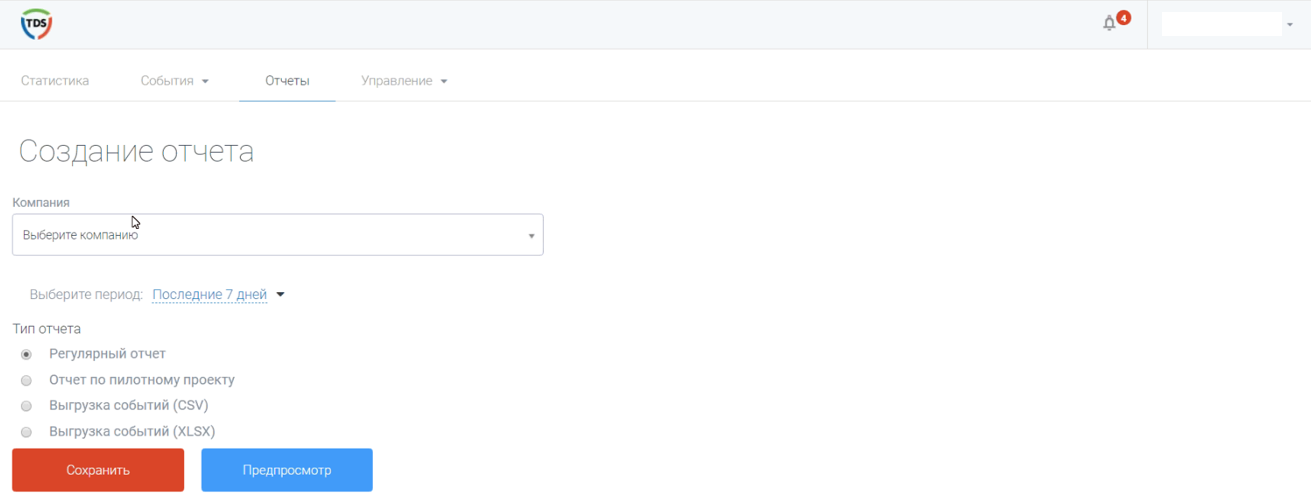
Task: Click the События caret icon
Action: point(205,82)
